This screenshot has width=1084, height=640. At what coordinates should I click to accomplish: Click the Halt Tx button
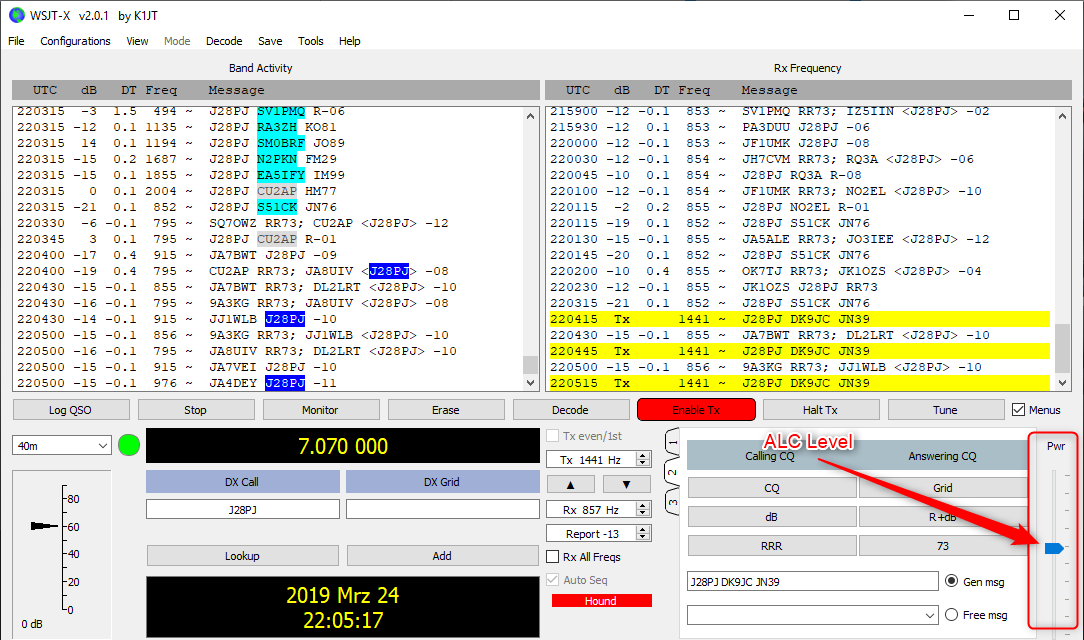[x=821, y=410]
